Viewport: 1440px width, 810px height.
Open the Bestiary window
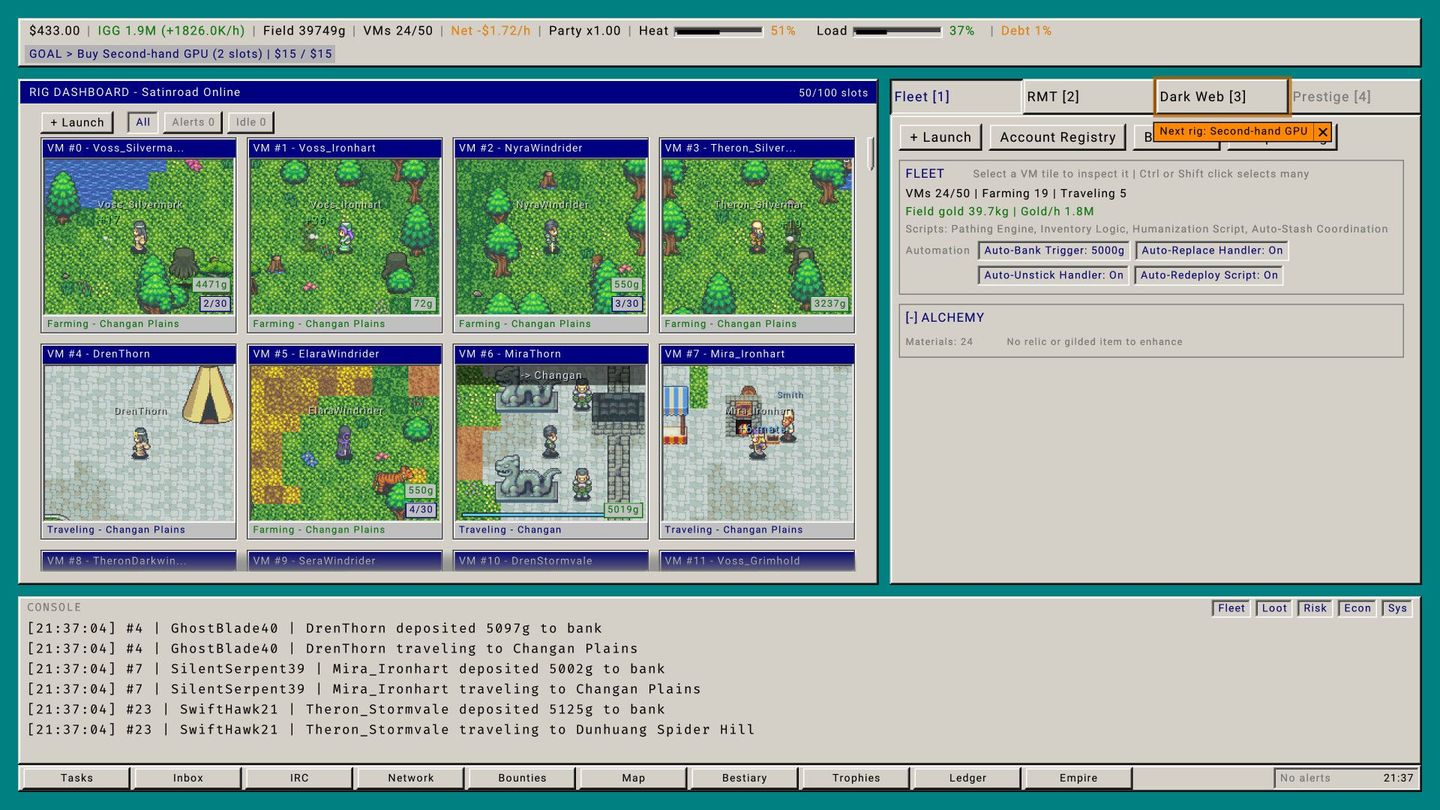click(x=745, y=778)
